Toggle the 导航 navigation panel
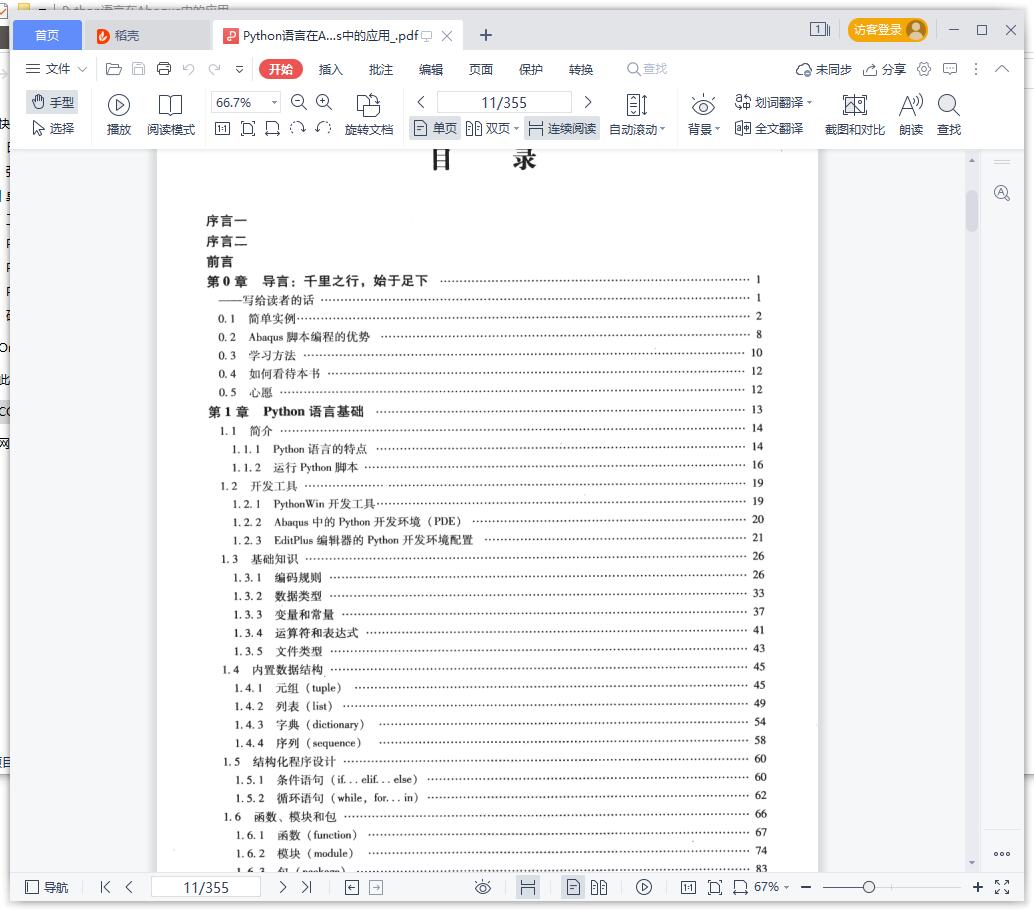The height and width of the screenshot is (911, 1034). pyautogui.click(x=46, y=887)
